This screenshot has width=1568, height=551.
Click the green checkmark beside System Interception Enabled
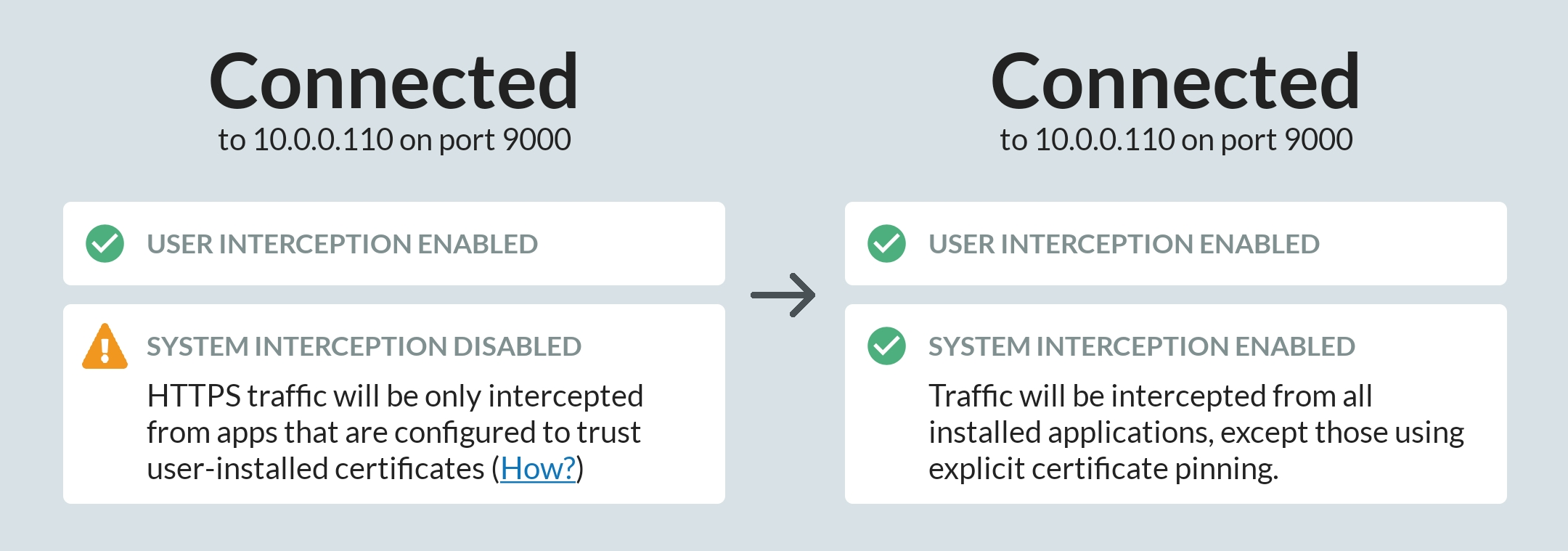click(886, 346)
